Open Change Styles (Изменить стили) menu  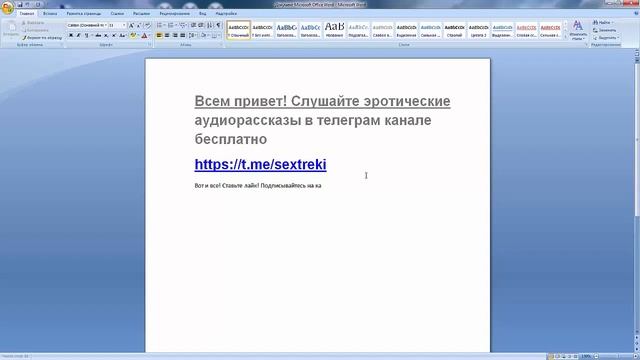coord(578,30)
